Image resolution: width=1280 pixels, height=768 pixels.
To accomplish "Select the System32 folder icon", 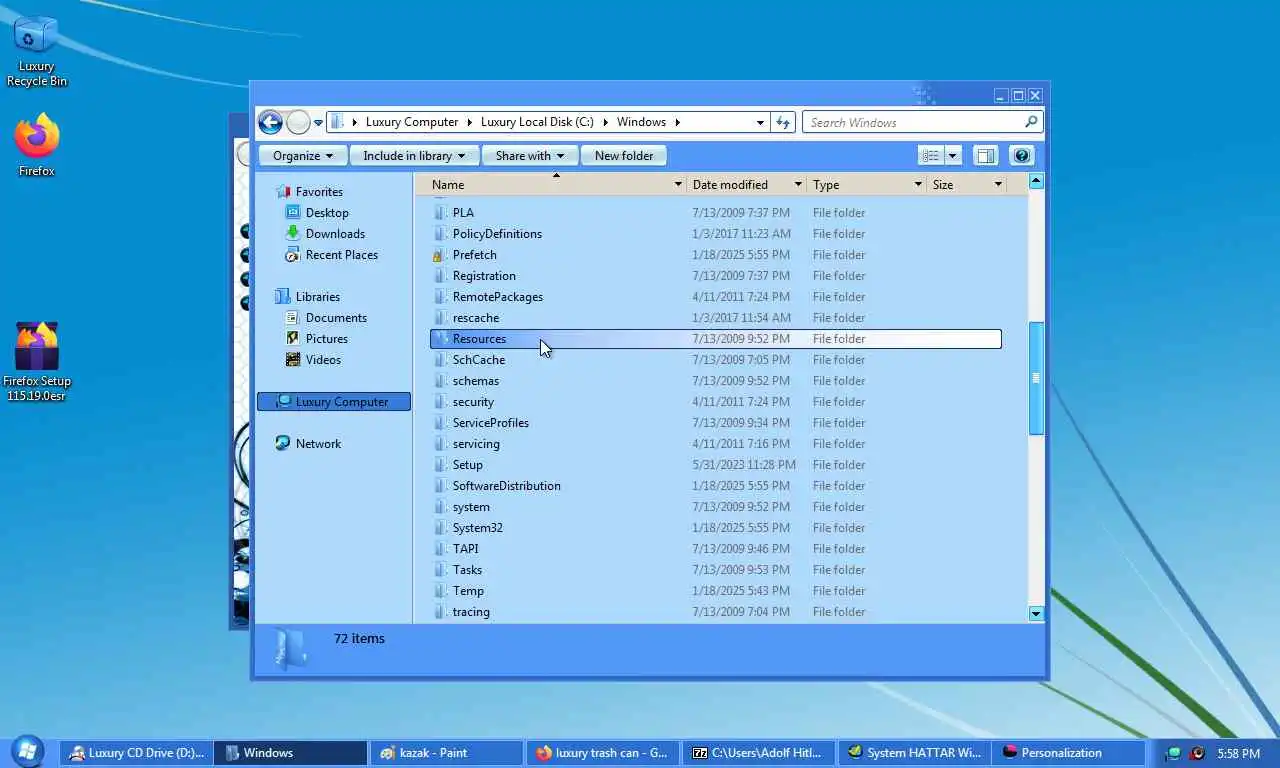I will coord(440,528).
